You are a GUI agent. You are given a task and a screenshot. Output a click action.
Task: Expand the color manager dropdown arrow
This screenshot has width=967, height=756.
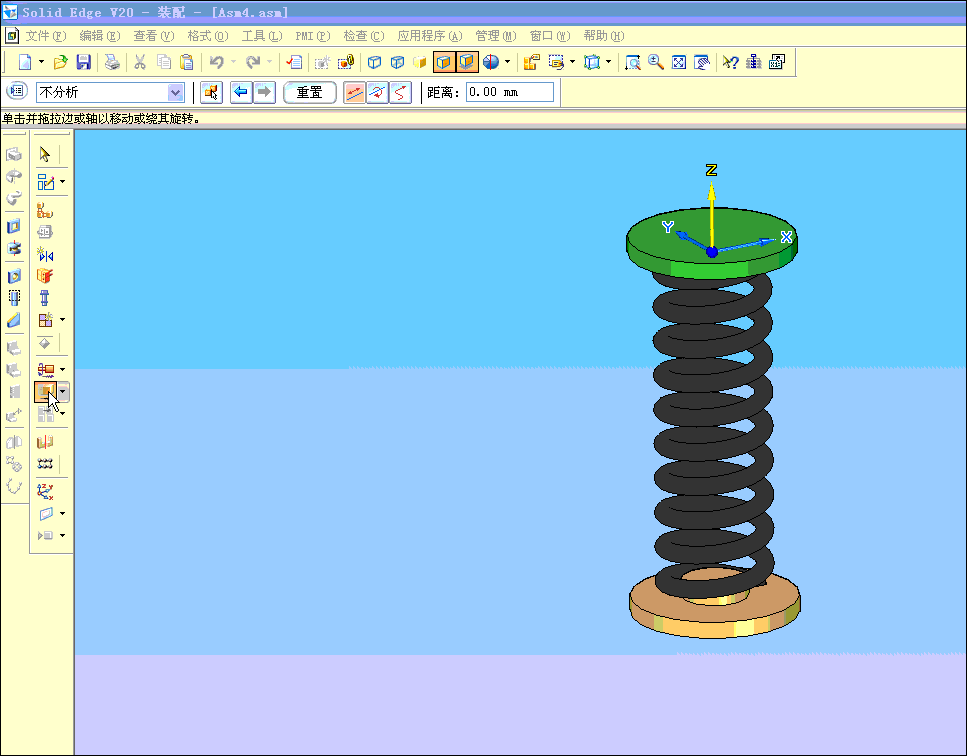pos(508,62)
